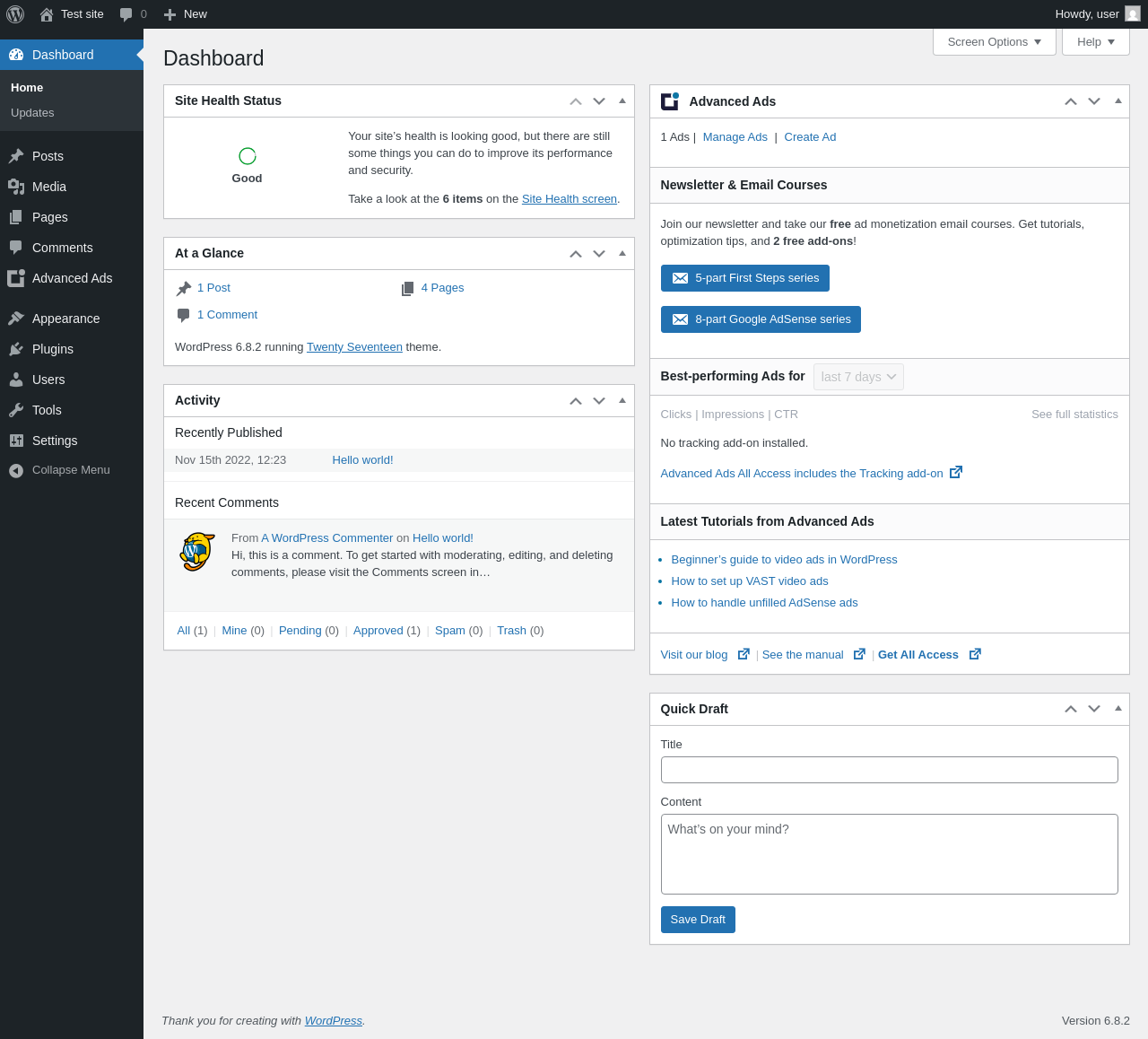Open the Appearance menu
The width and height of the screenshot is (1148, 1039).
tap(72, 319)
